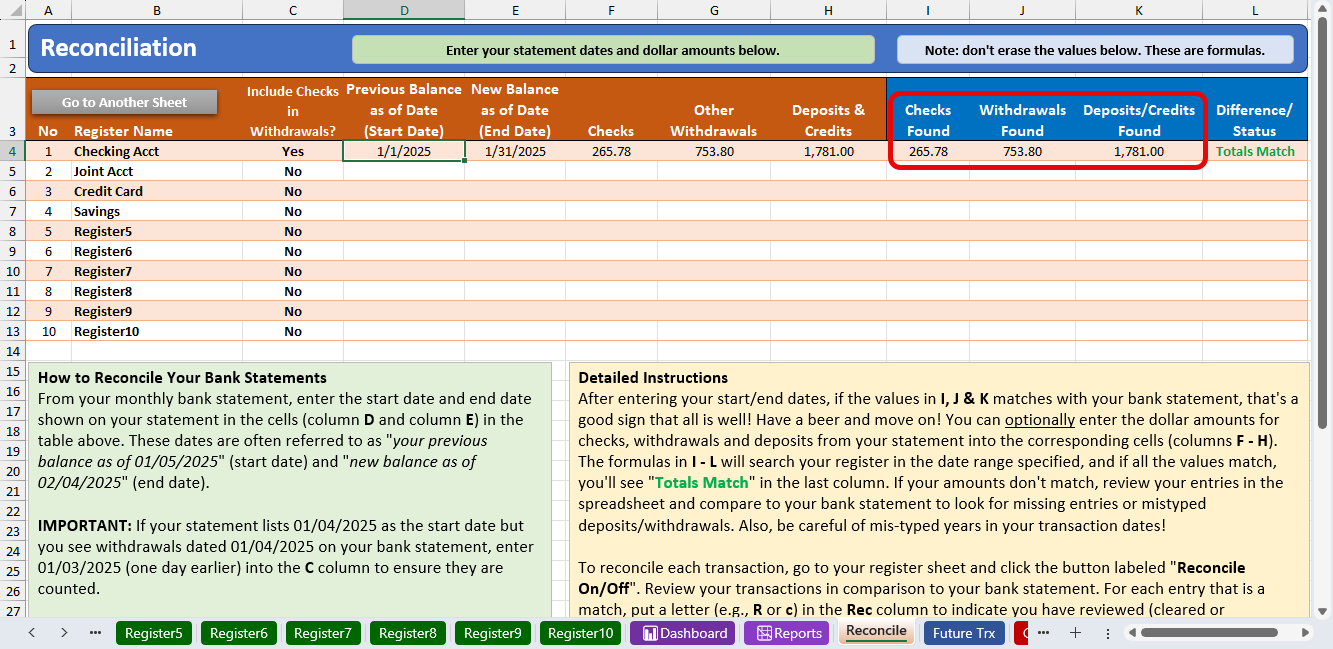
Task: Click the horizontal scrollbar left arrow
Action: 1132,633
